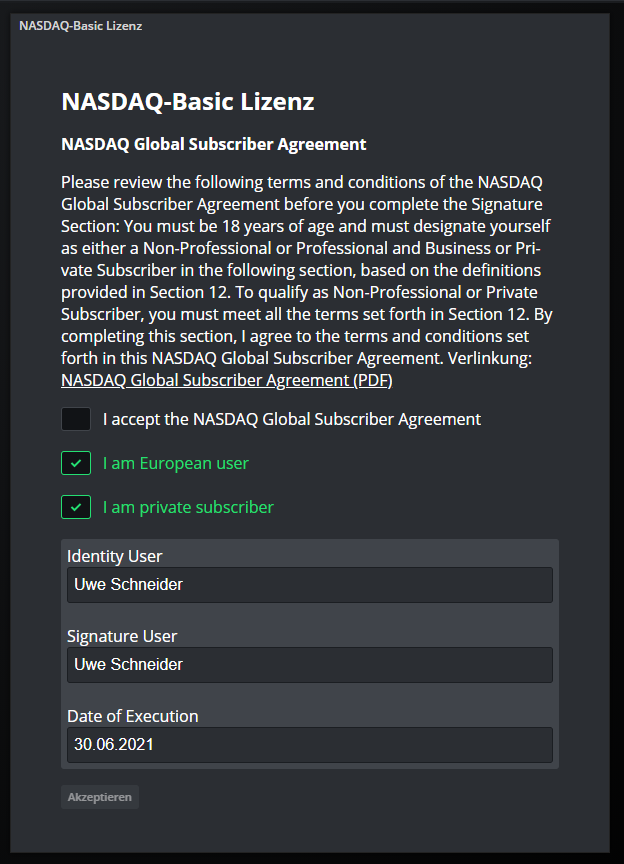Screen dimensions: 624x864
Task: Click the large 'NASDAQ-Basic Lizenz' heading
Action: tap(188, 101)
